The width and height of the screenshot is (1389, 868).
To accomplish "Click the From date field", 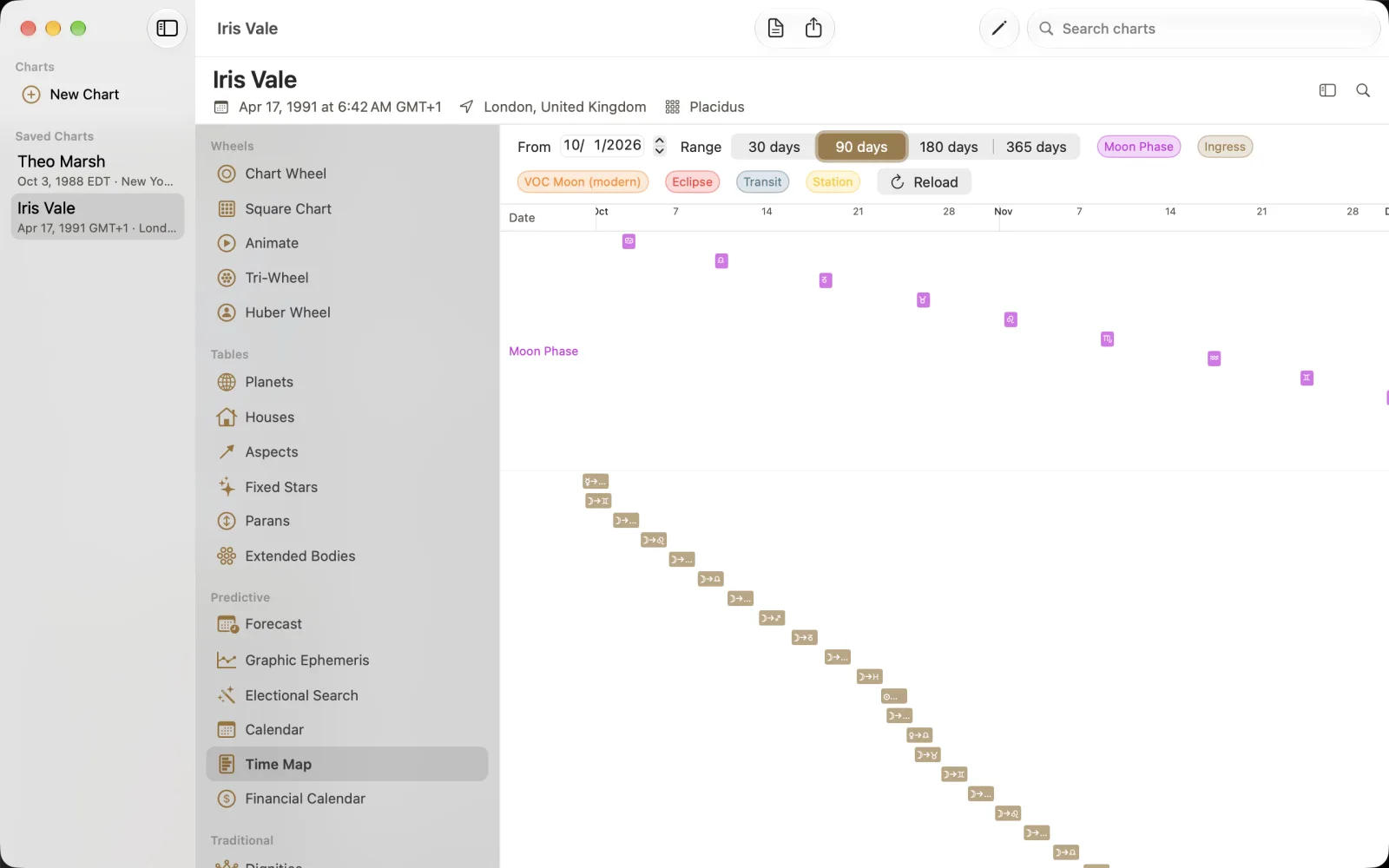I will (603, 146).
